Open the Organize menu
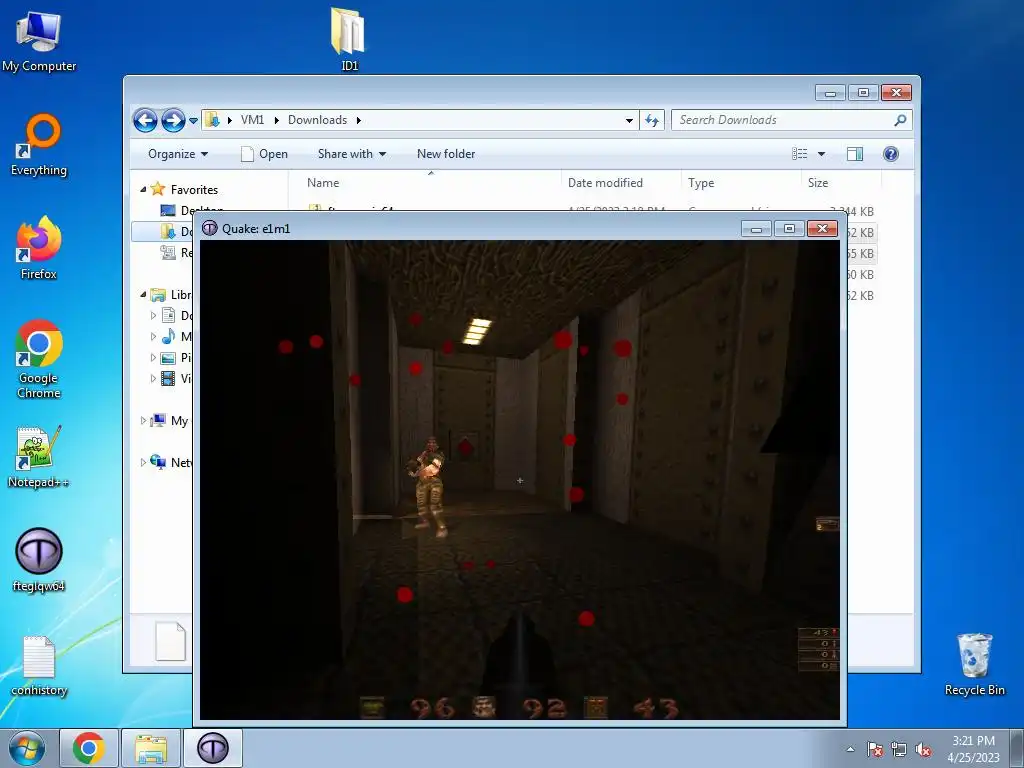The width and height of the screenshot is (1024, 768). (x=178, y=154)
